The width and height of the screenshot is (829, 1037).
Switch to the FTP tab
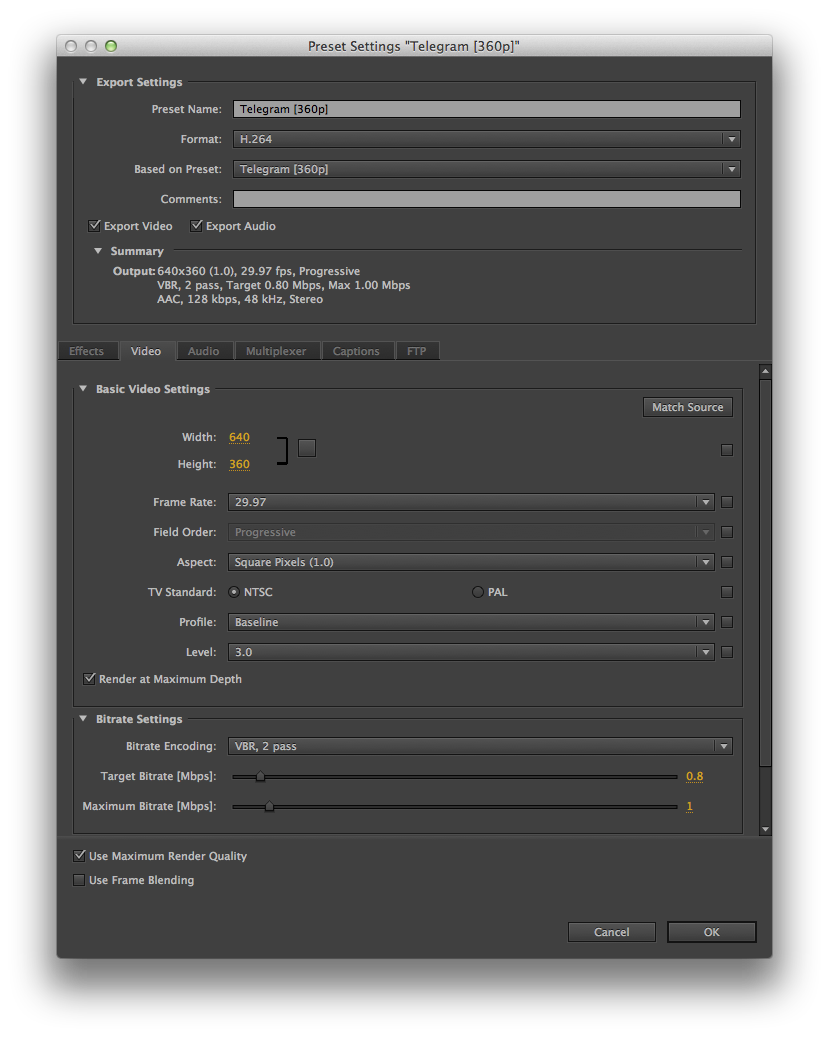[417, 351]
